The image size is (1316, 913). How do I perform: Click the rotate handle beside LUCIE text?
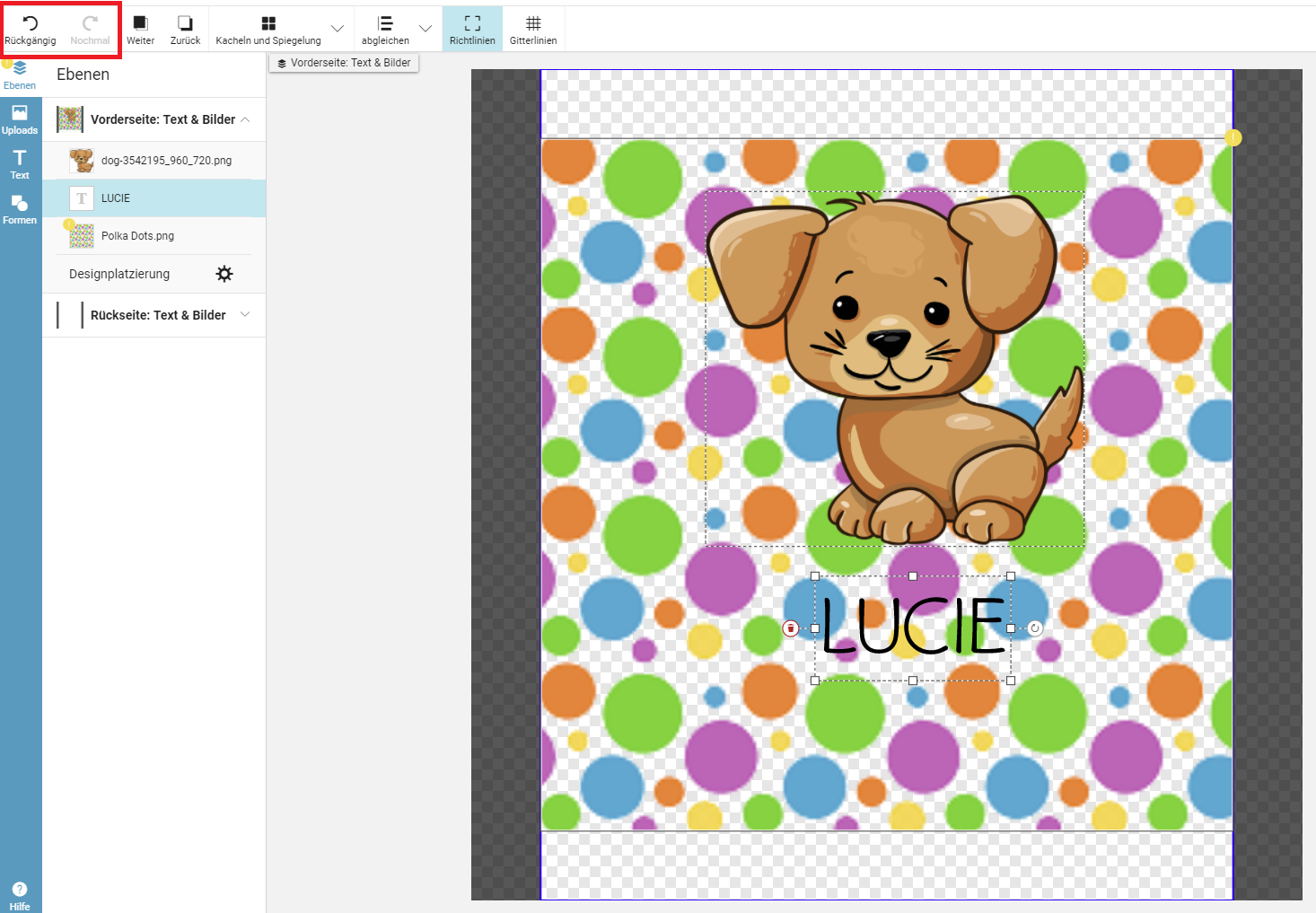pos(1035,628)
